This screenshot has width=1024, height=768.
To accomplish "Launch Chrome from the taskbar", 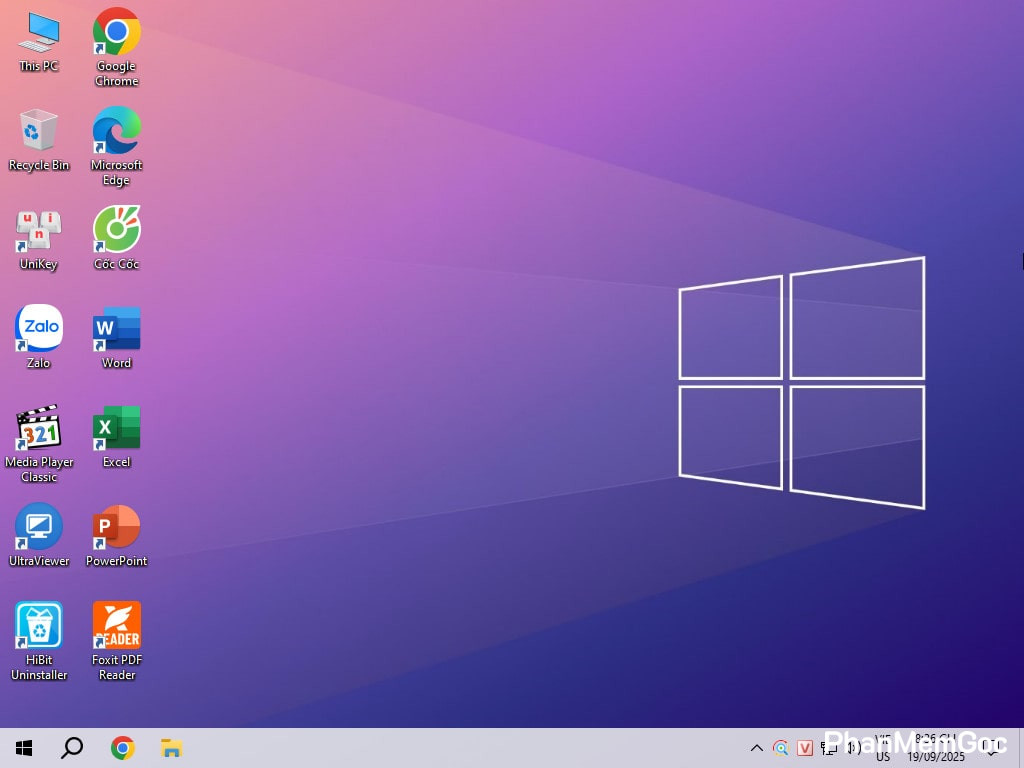I will click(x=123, y=748).
